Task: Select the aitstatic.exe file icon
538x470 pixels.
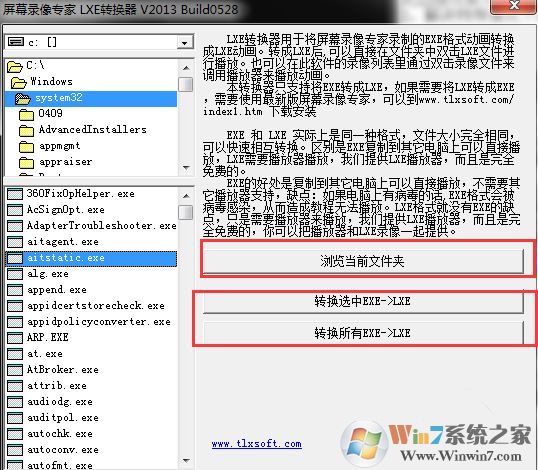Action: [15, 258]
